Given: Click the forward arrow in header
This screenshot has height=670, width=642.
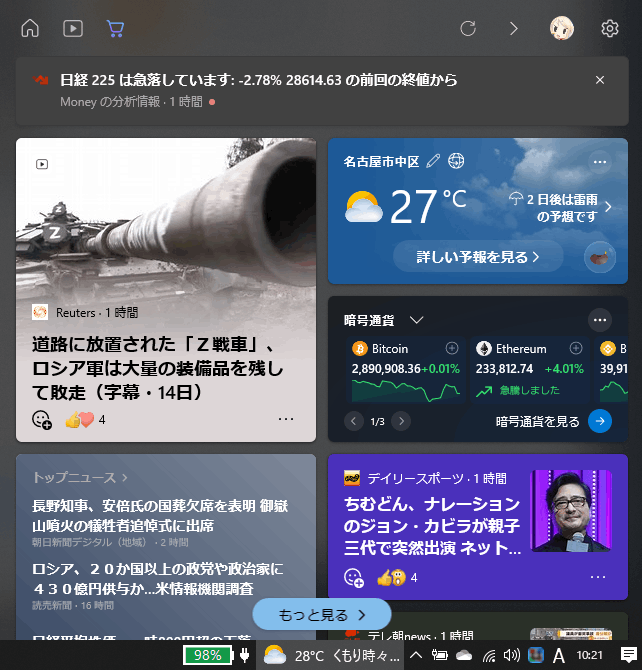Looking at the screenshot, I should [514, 29].
